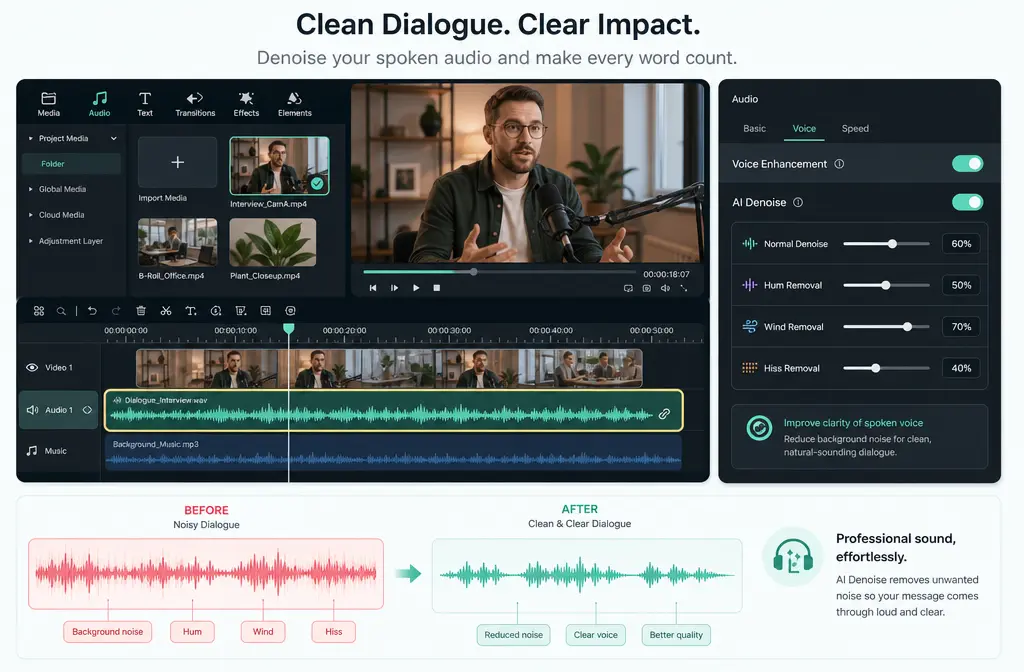The height and width of the screenshot is (672, 1024).
Task: Delete the selected clip with trash icon
Action: (141, 311)
